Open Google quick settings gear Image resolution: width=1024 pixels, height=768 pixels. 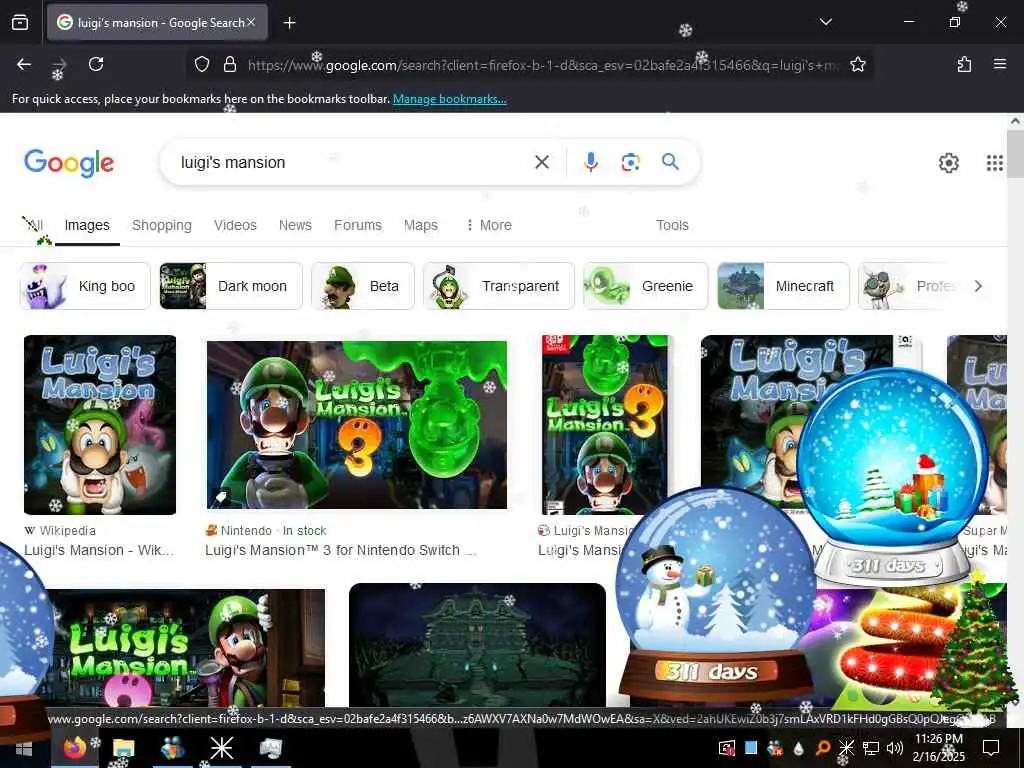(948, 163)
